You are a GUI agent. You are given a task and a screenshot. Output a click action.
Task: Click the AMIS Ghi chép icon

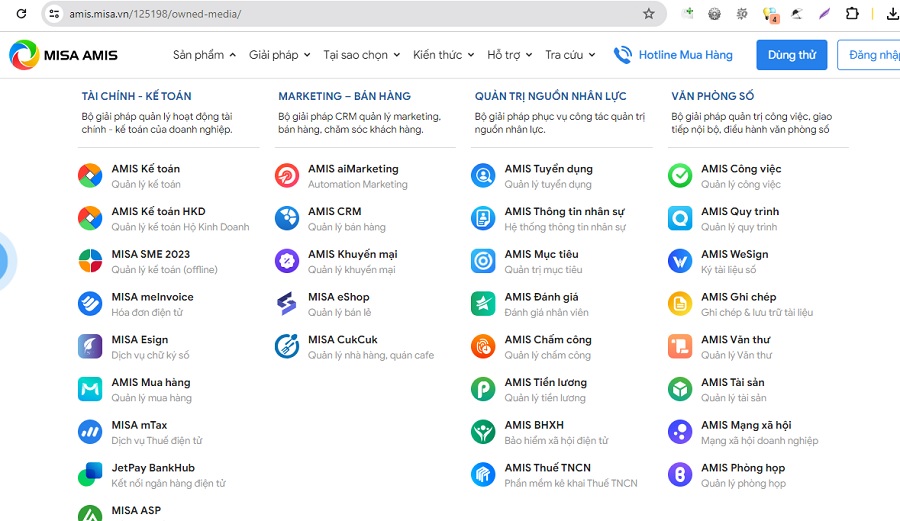pos(680,304)
